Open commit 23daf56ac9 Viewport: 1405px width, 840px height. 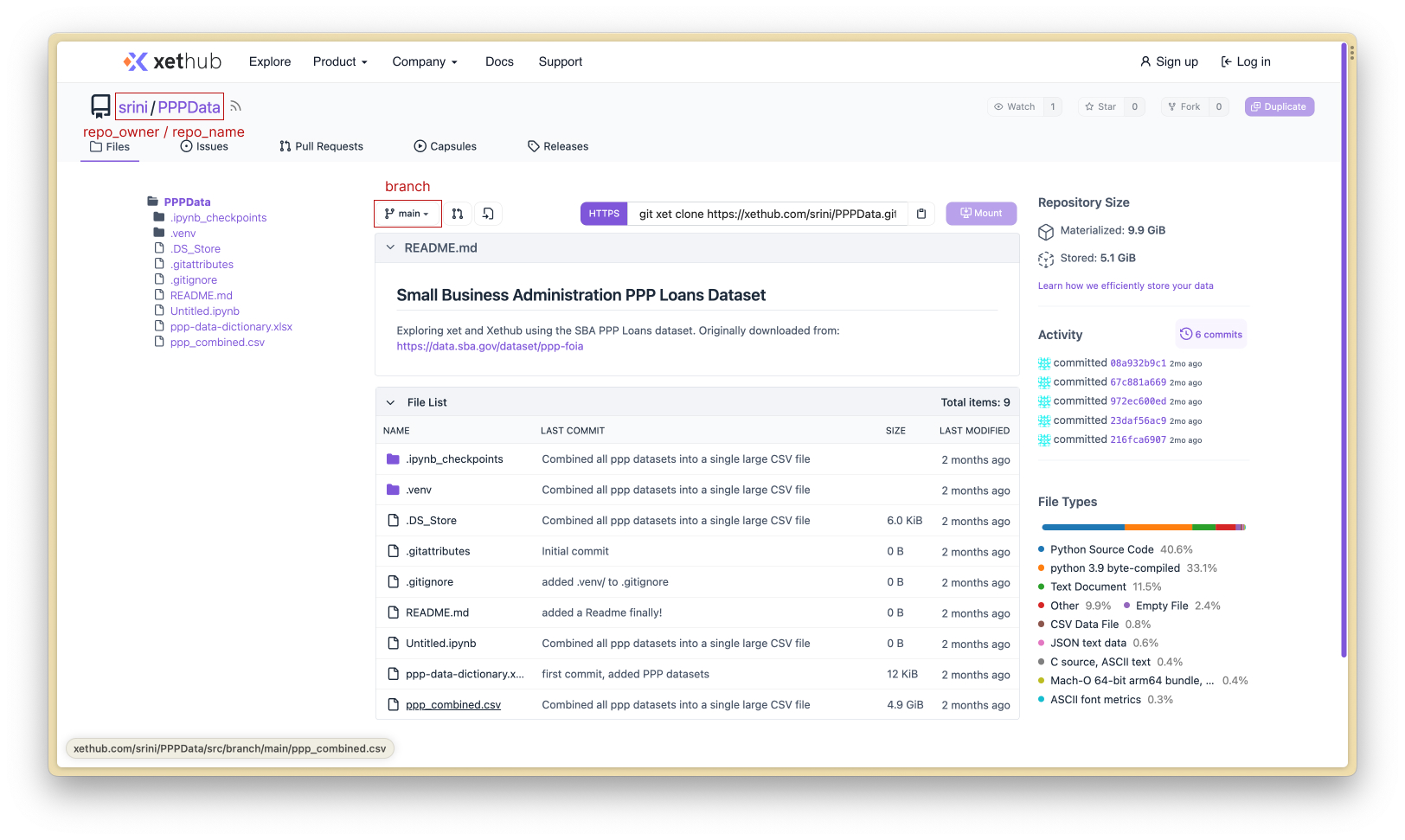click(1138, 420)
